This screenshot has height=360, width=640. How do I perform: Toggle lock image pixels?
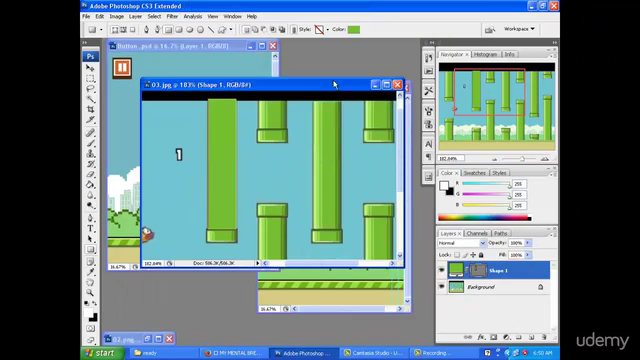465,255
